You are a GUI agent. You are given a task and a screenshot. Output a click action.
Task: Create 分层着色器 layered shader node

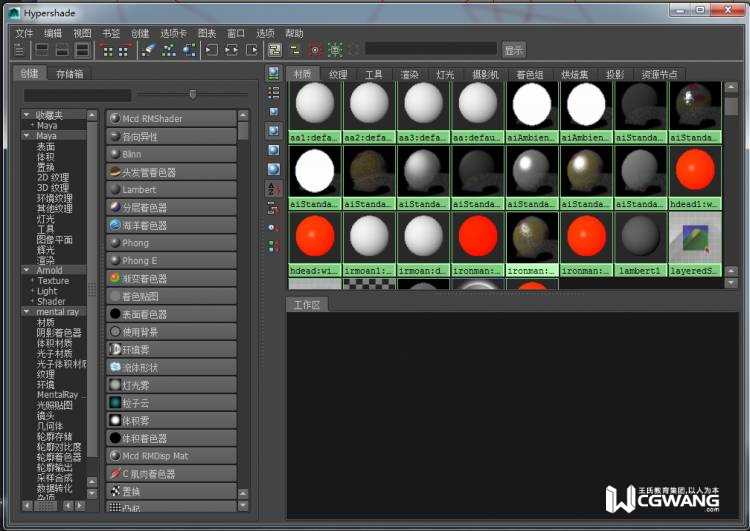click(171, 207)
